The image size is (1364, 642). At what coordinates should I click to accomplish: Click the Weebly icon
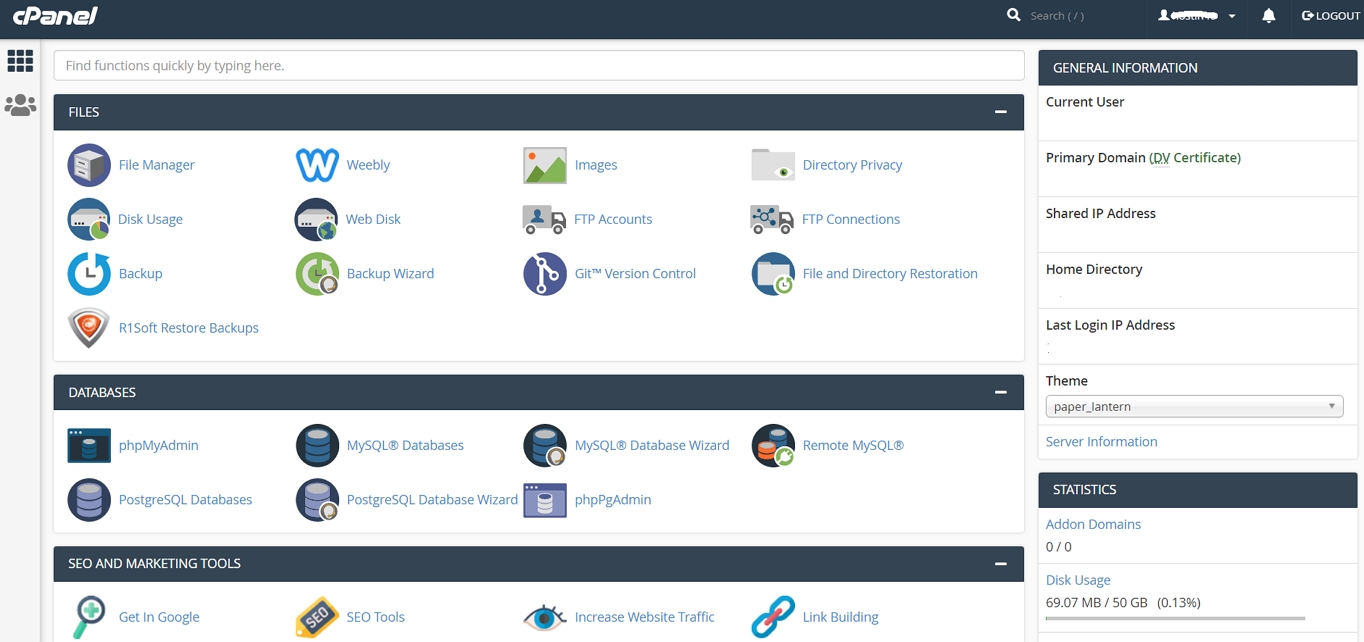tap(317, 165)
